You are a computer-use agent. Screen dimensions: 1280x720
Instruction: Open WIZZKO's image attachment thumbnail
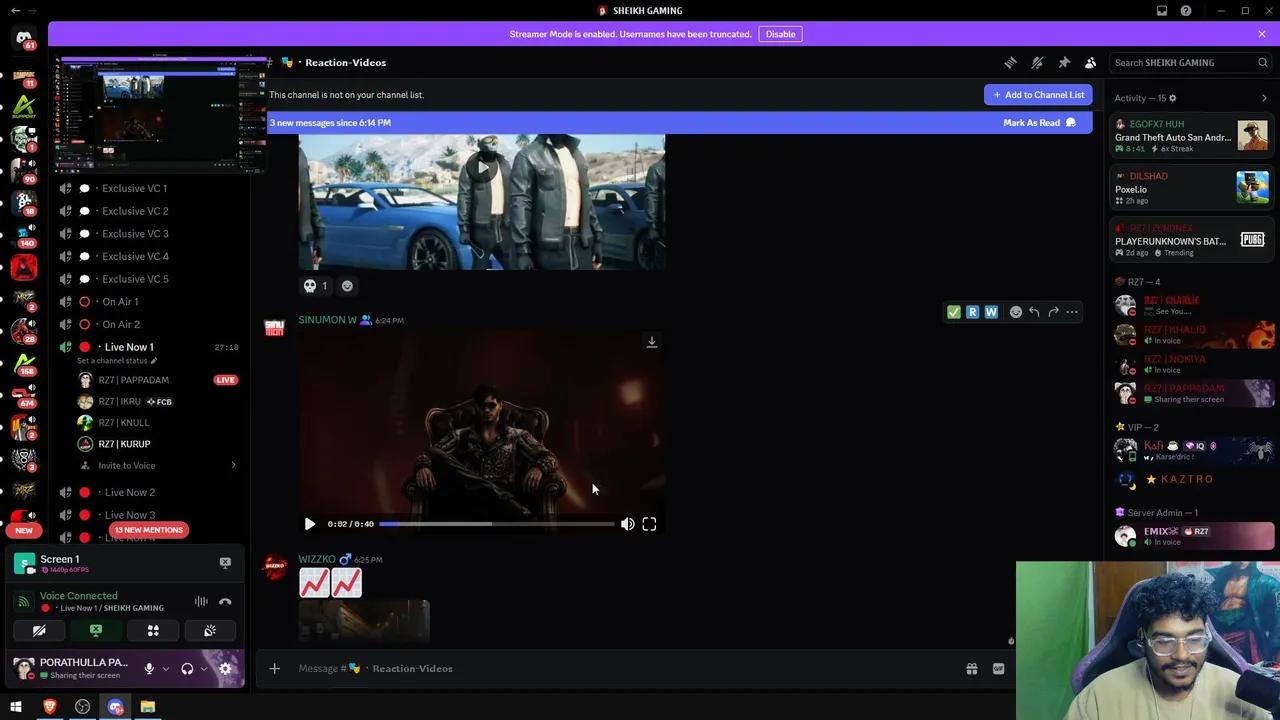pyautogui.click(x=364, y=620)
